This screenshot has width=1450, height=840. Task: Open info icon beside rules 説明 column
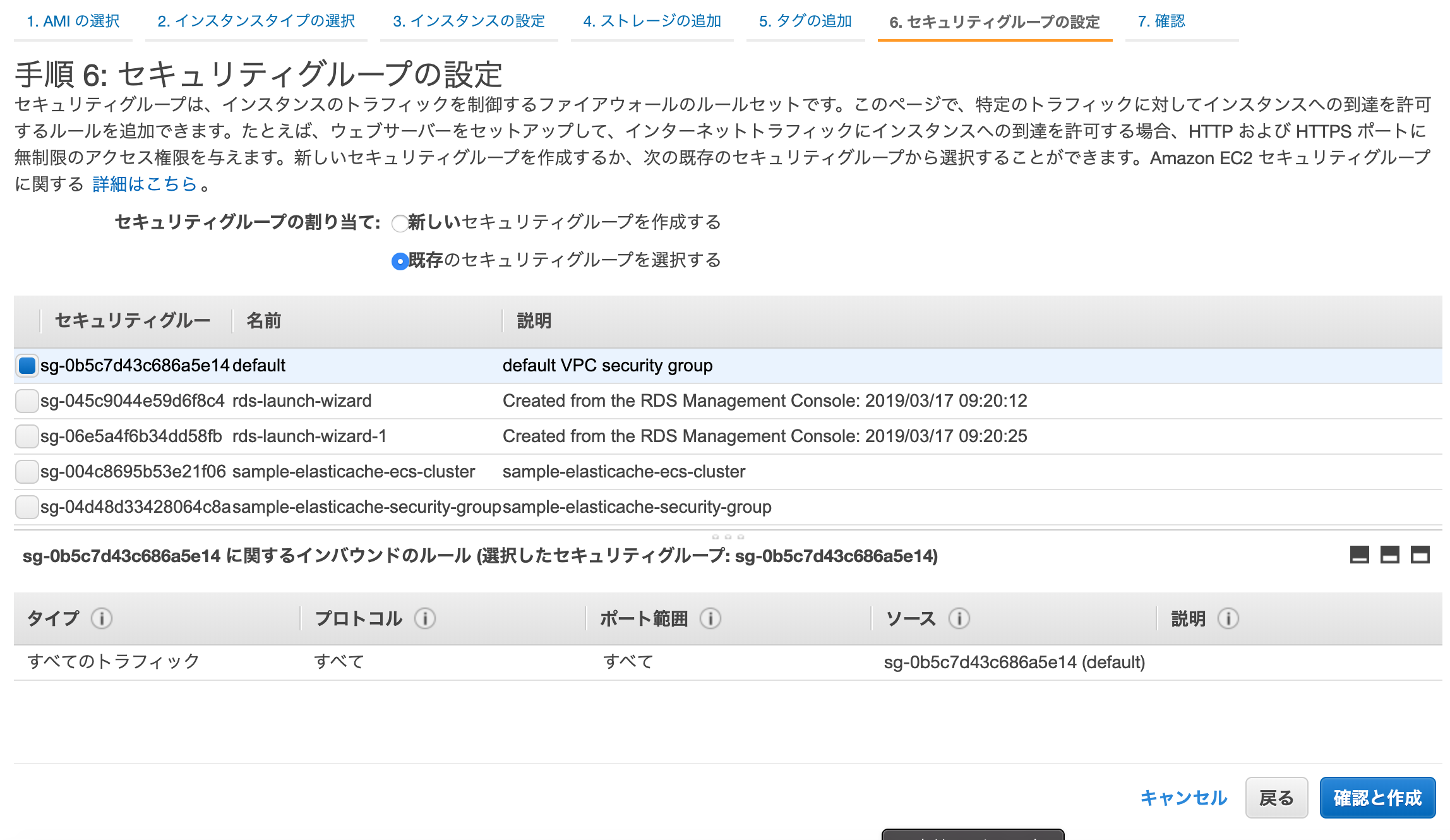coord(1228,618)
